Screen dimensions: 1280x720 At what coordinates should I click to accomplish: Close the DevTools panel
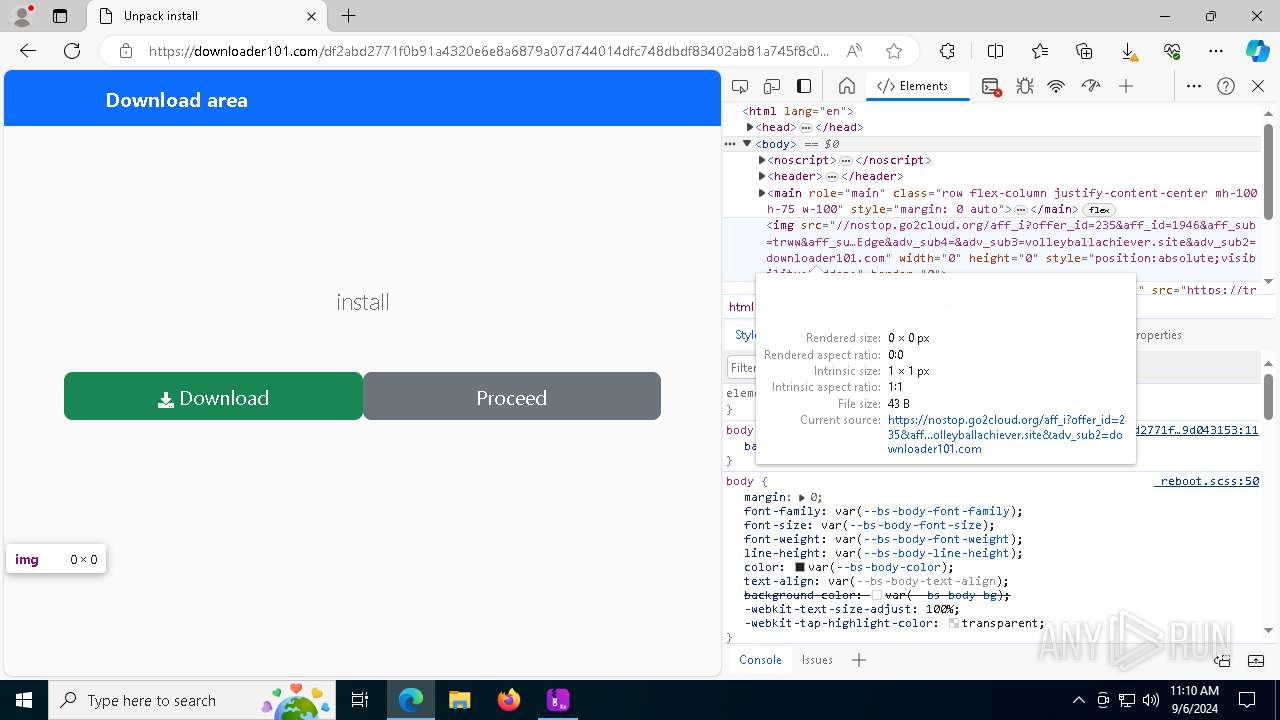pyautogui.click(x=1258, y=86)
